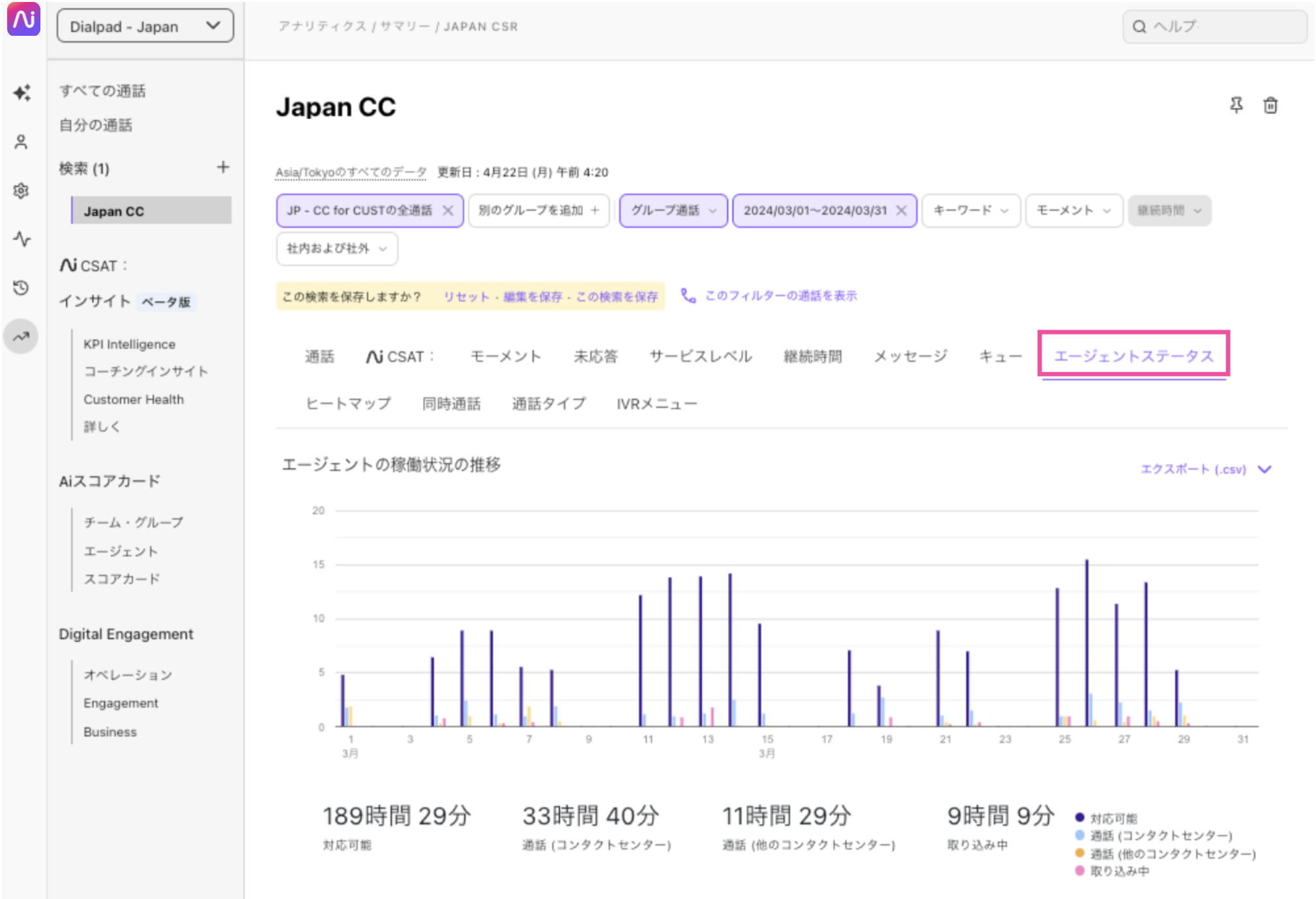
Task: Click the trash icon to delete search
Action: point(1270,105)
